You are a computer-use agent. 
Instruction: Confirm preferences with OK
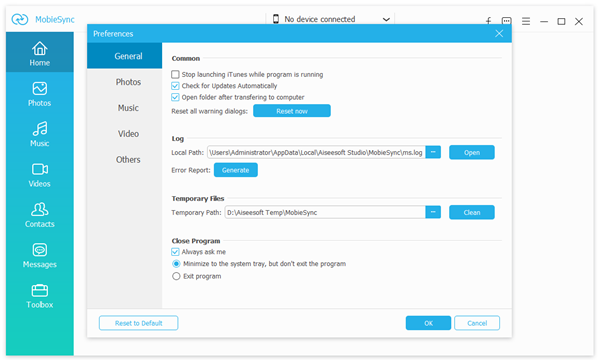(429, 323)
